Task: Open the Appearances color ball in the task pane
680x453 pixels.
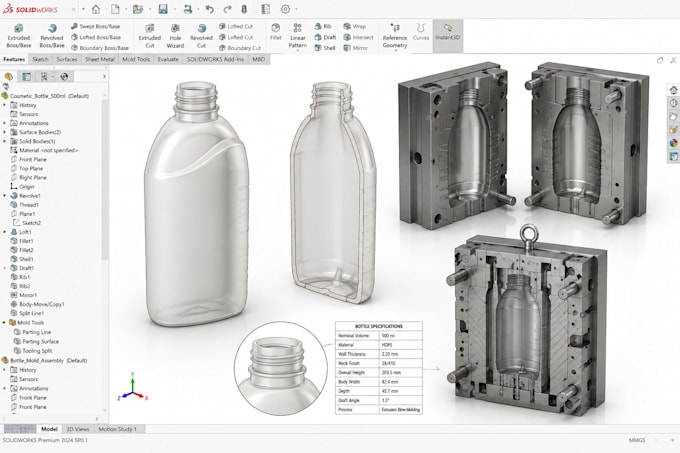Action: pyautogui.click(x=673, y=143)
